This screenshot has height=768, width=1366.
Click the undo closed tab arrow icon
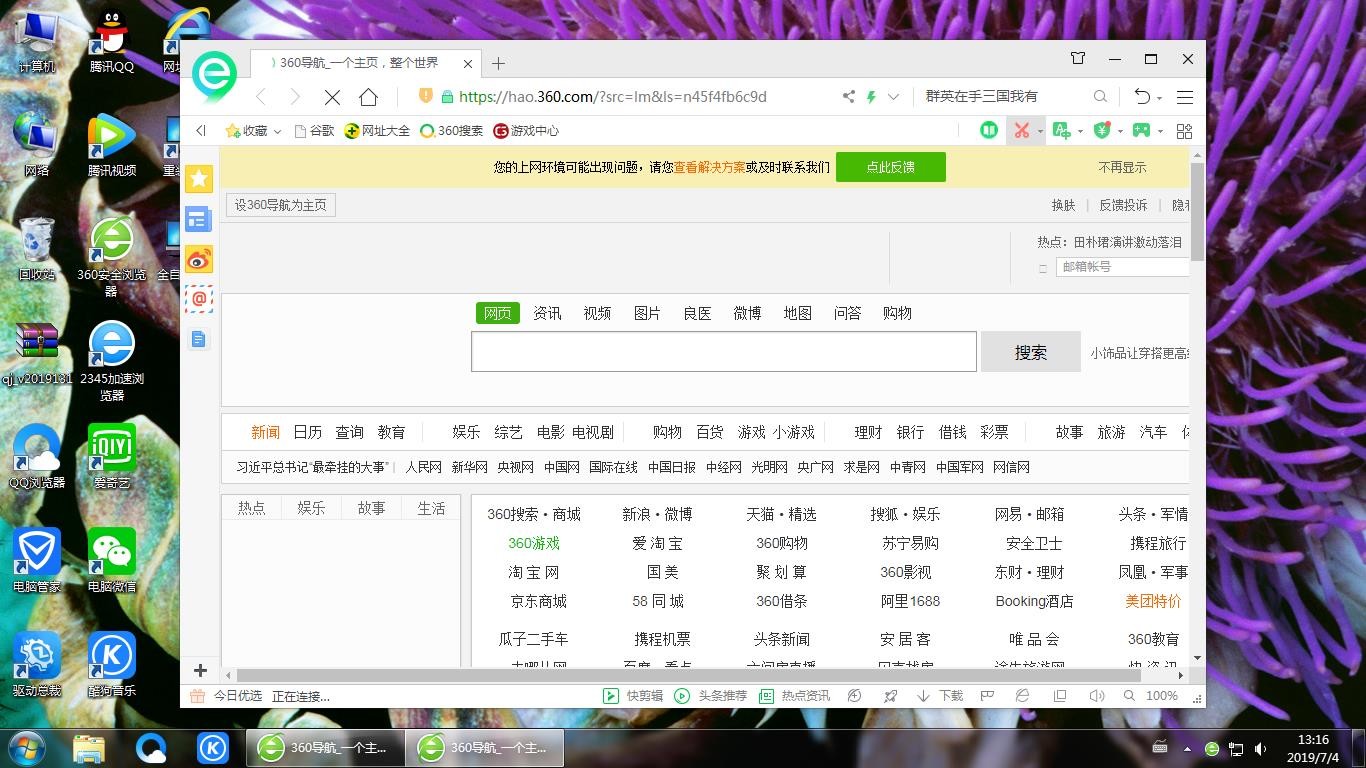pyautogui.click(x=1142, y=97)
